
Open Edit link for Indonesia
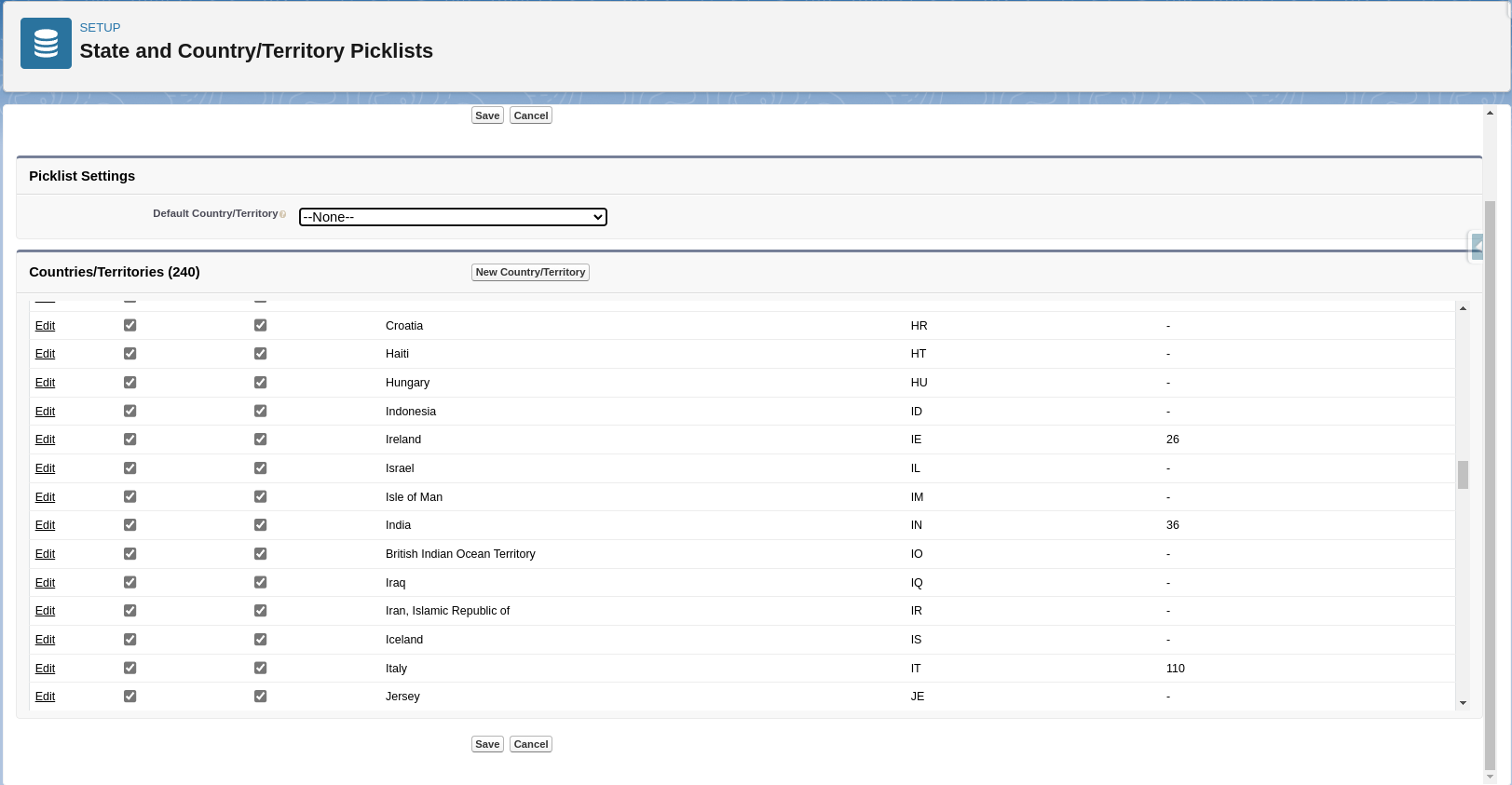pyautogui.click(x=45, y=412)
